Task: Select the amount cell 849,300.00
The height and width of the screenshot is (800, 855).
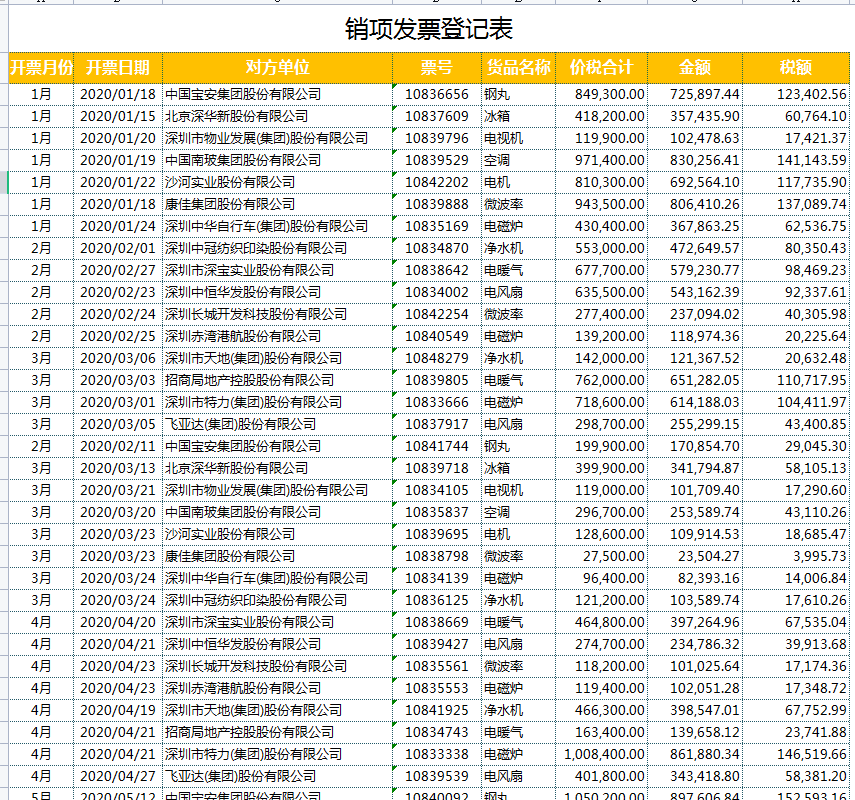Action: click(600, 93)
